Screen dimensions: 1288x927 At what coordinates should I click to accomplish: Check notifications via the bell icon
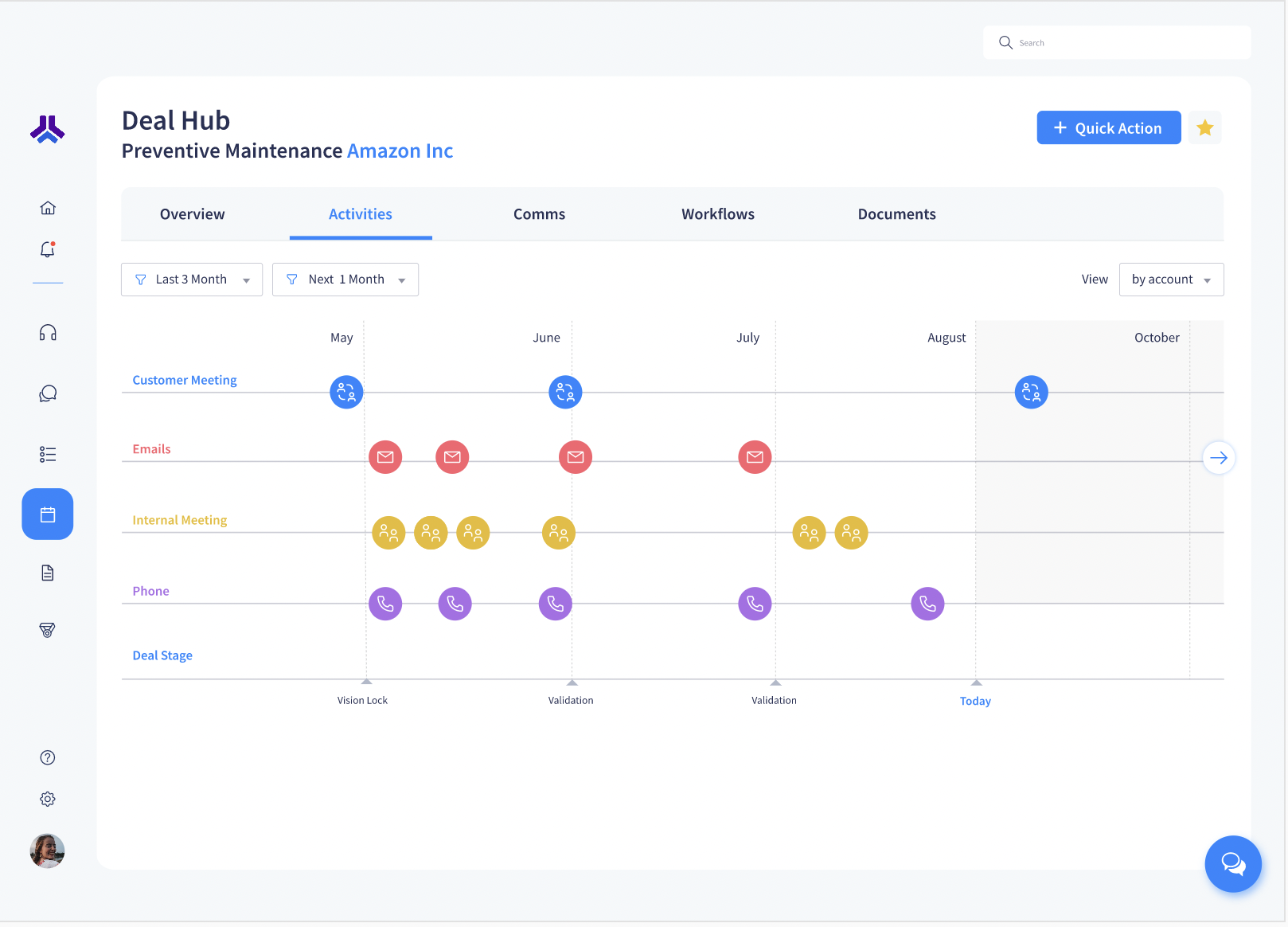click(47, 249)
